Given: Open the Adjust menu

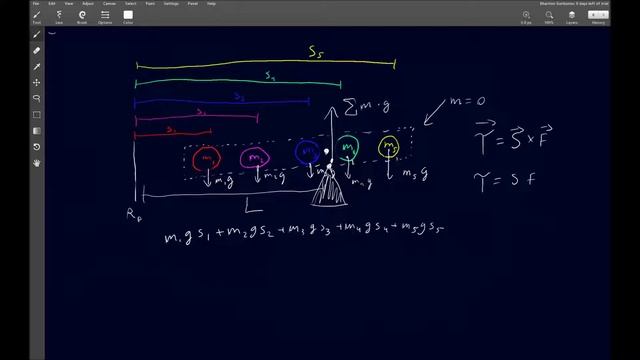Looking at the screenshot, I should [x=88, y=4].
